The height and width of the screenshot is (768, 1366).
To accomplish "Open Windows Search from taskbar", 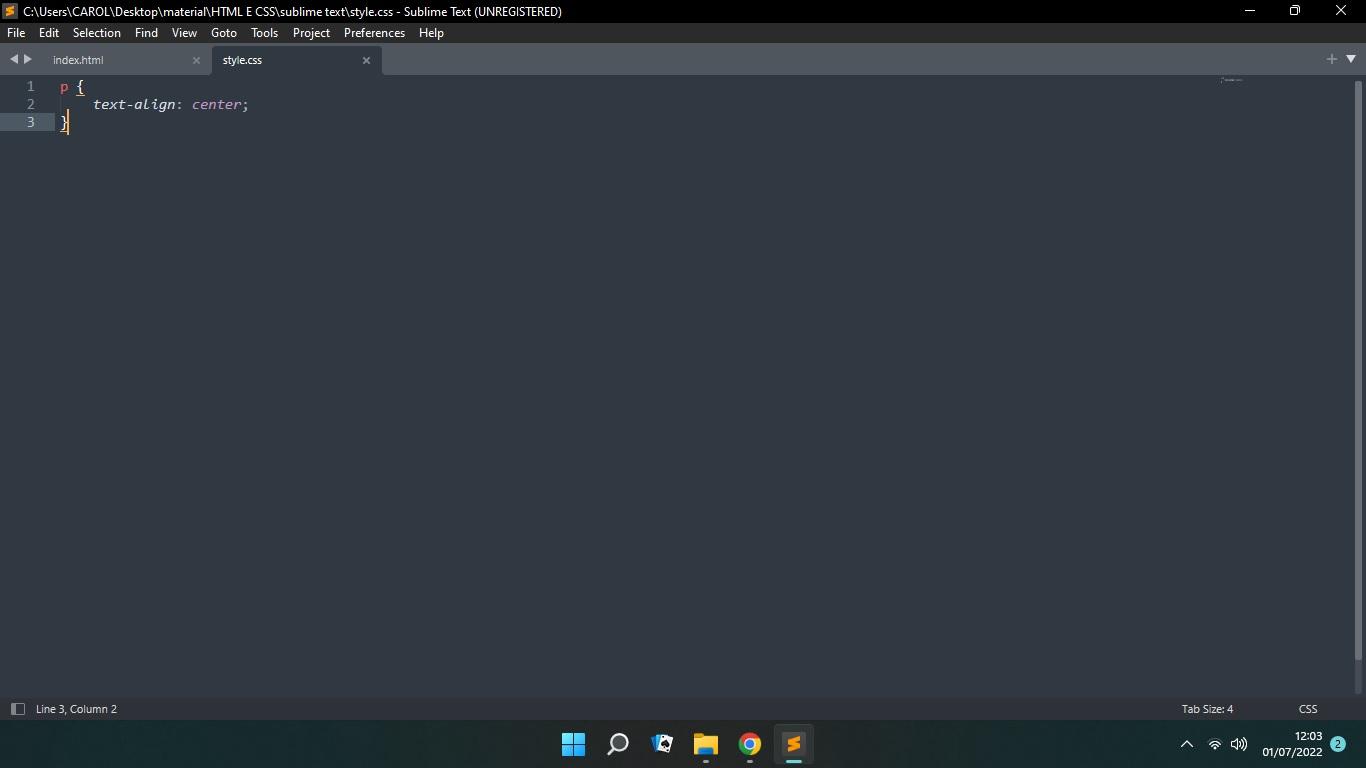I will coord(618,744).
